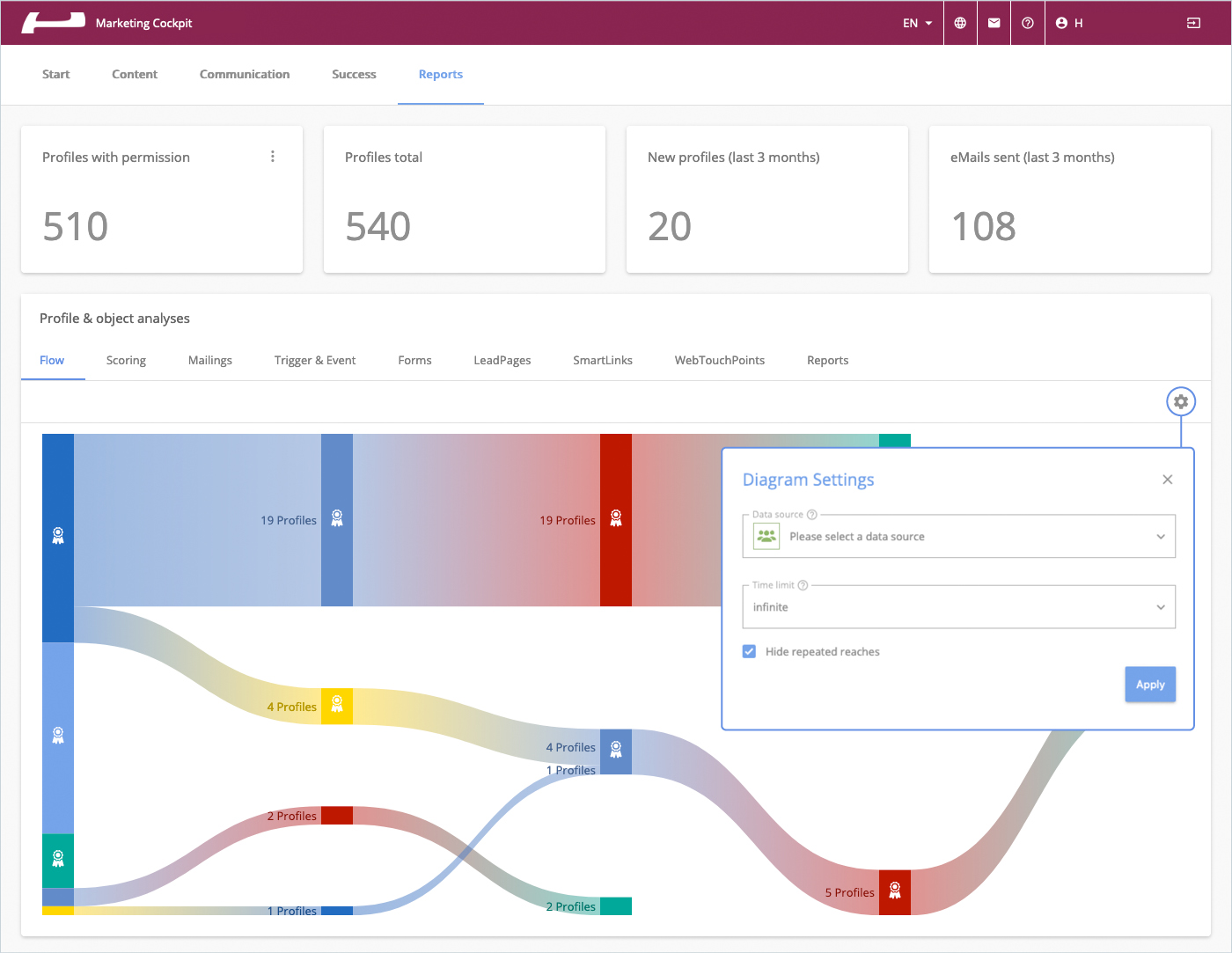Click the logout icon at top right
Screen dimensions: 1232x953
(x=1193, y=23)
